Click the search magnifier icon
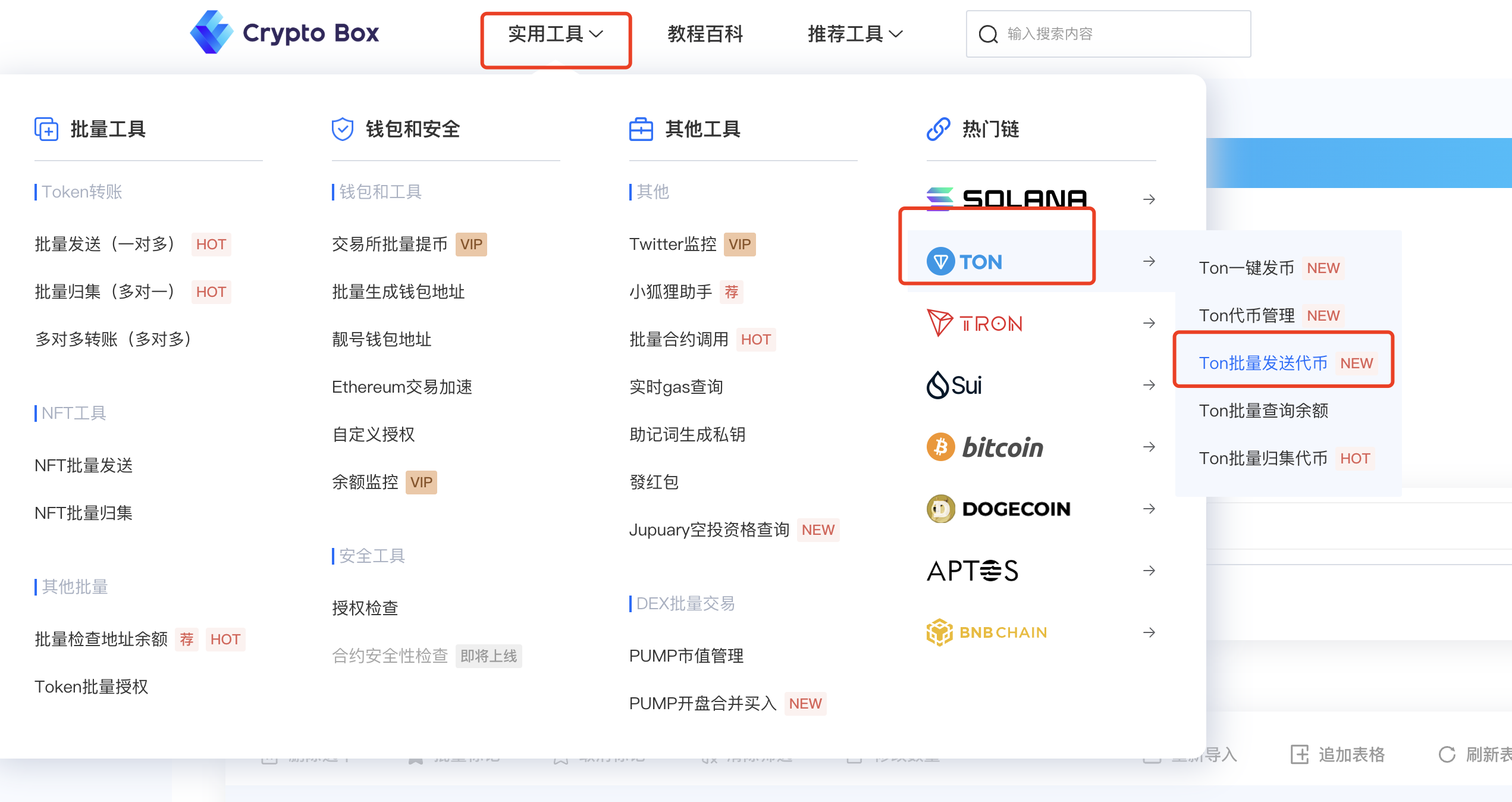 988,34
